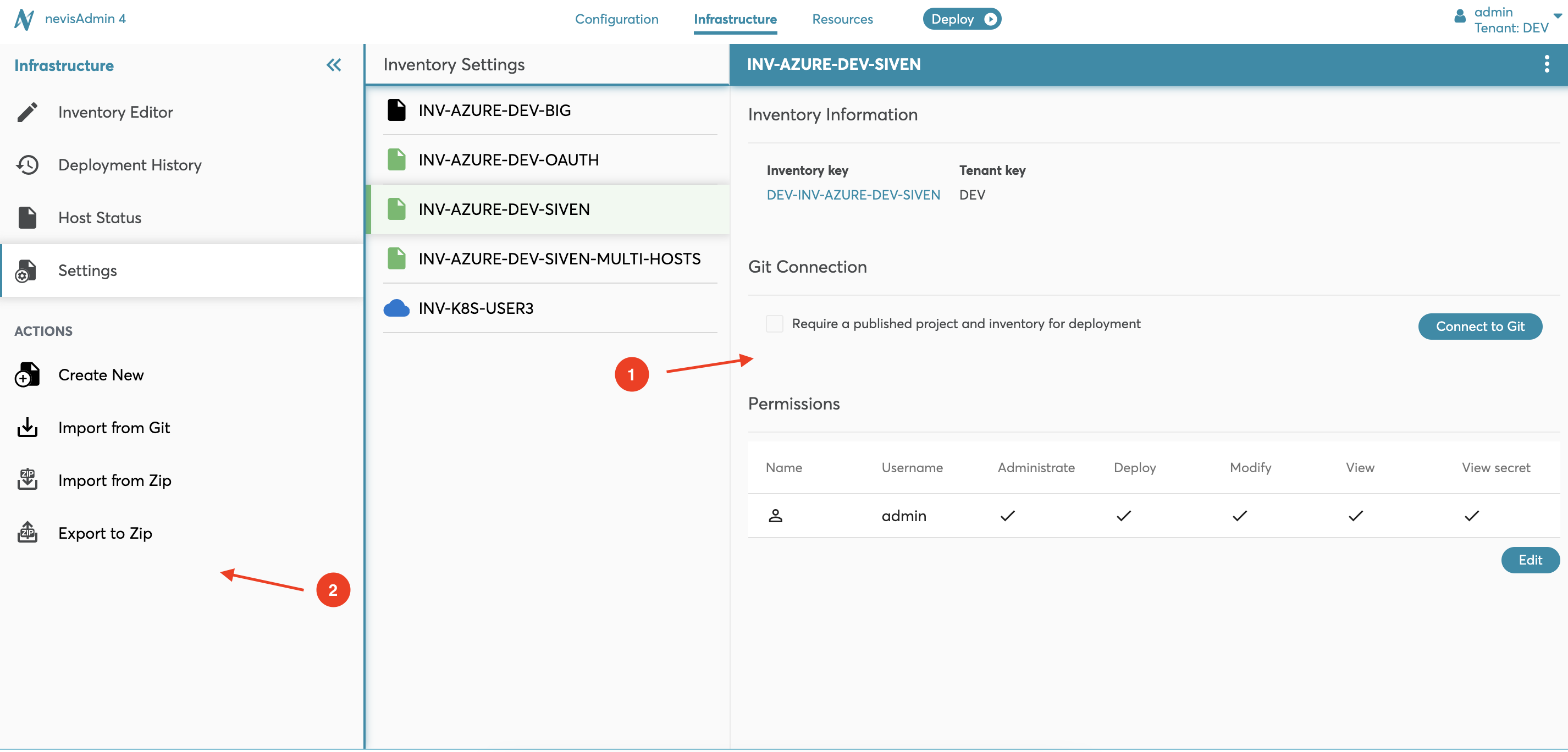Click the nevisAdmin 4 logo
The height and width of the screenshot is (752, 1568).
[24, 19]
